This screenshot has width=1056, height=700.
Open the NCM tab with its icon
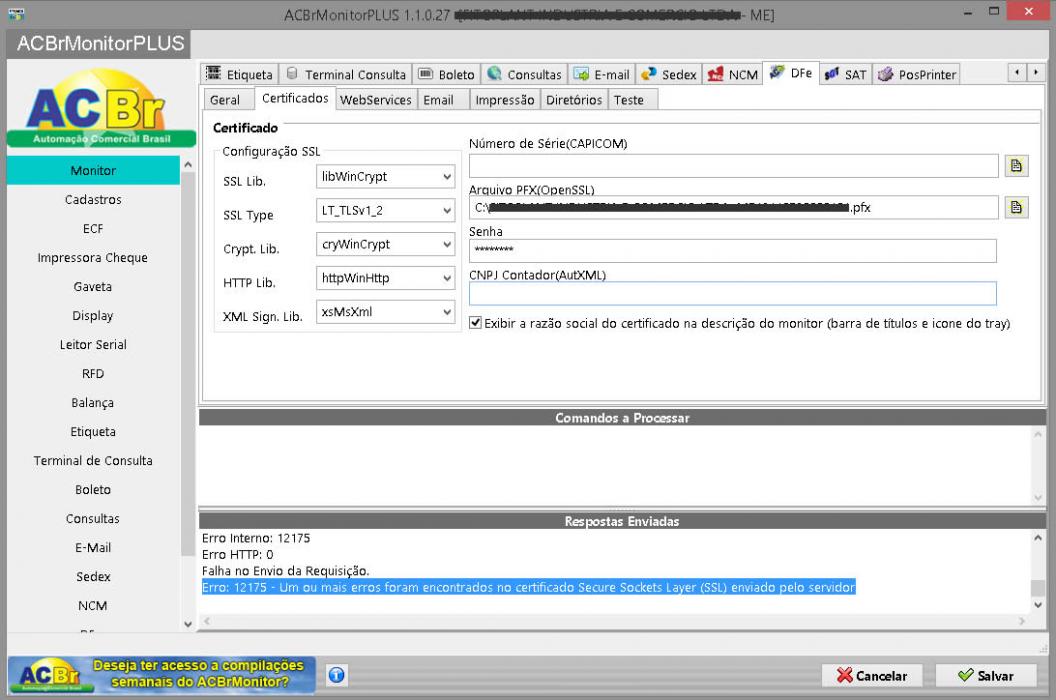(733, 74)
